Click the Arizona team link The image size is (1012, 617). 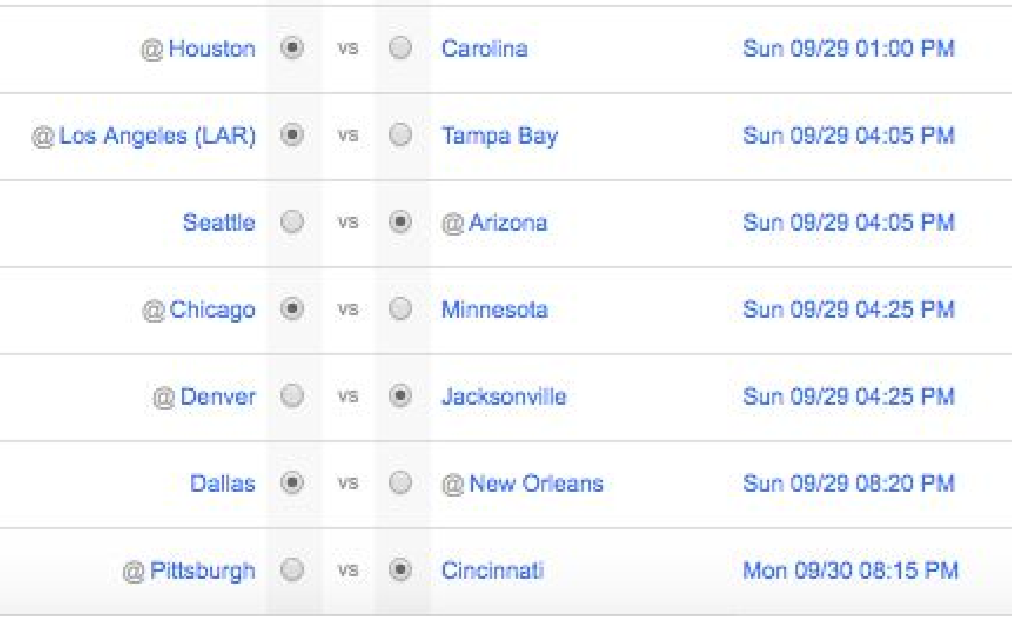508,223
